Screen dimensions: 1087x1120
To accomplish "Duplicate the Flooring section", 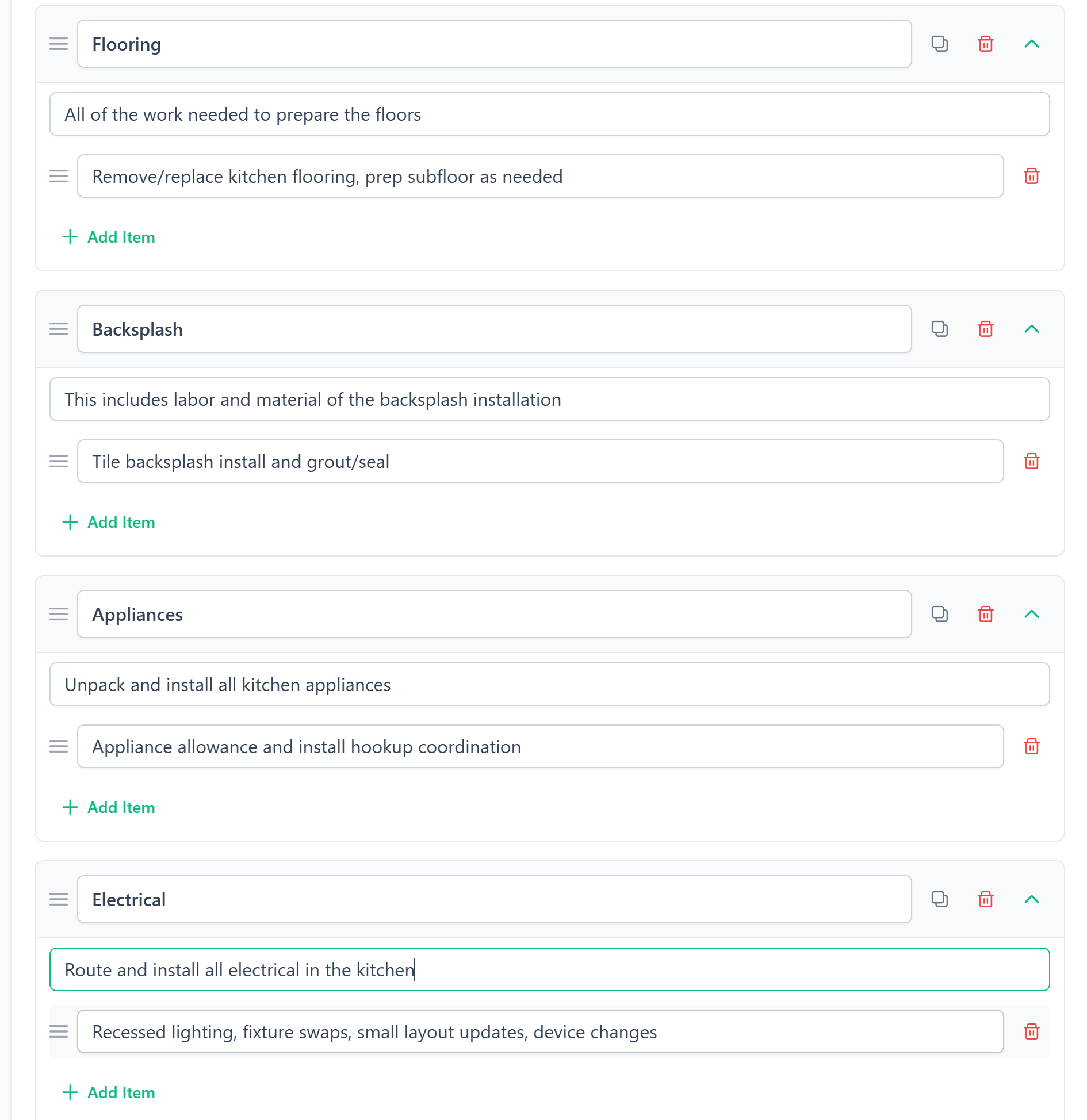I will pos(939,44).
